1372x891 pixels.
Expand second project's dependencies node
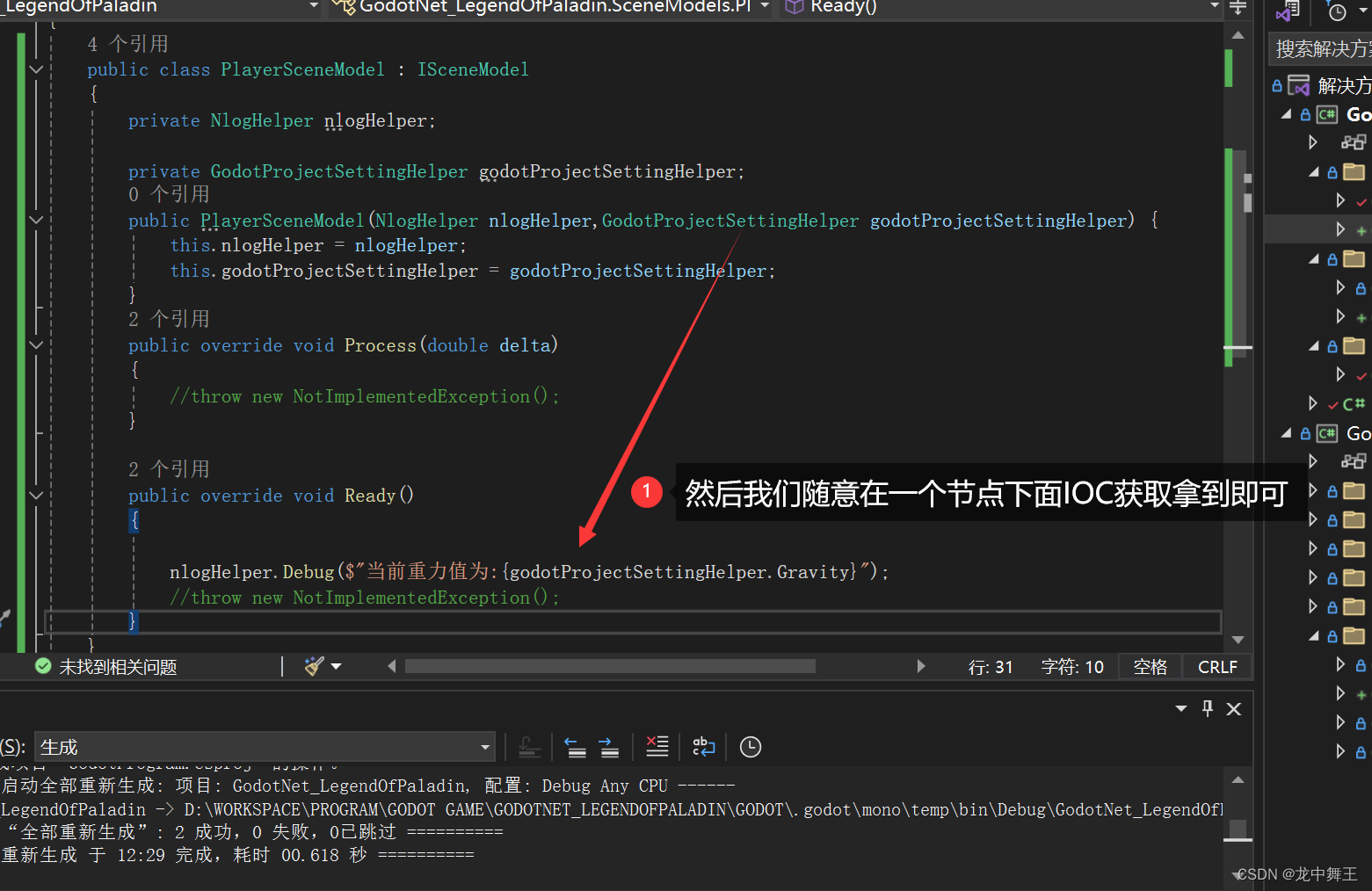pyautogui.click(x=1312, y=461)
